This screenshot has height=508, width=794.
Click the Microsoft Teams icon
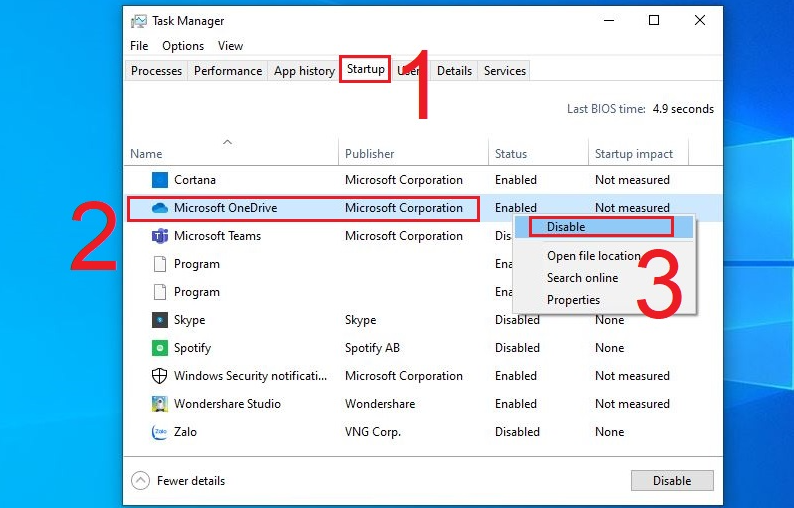tap(160, 236)
